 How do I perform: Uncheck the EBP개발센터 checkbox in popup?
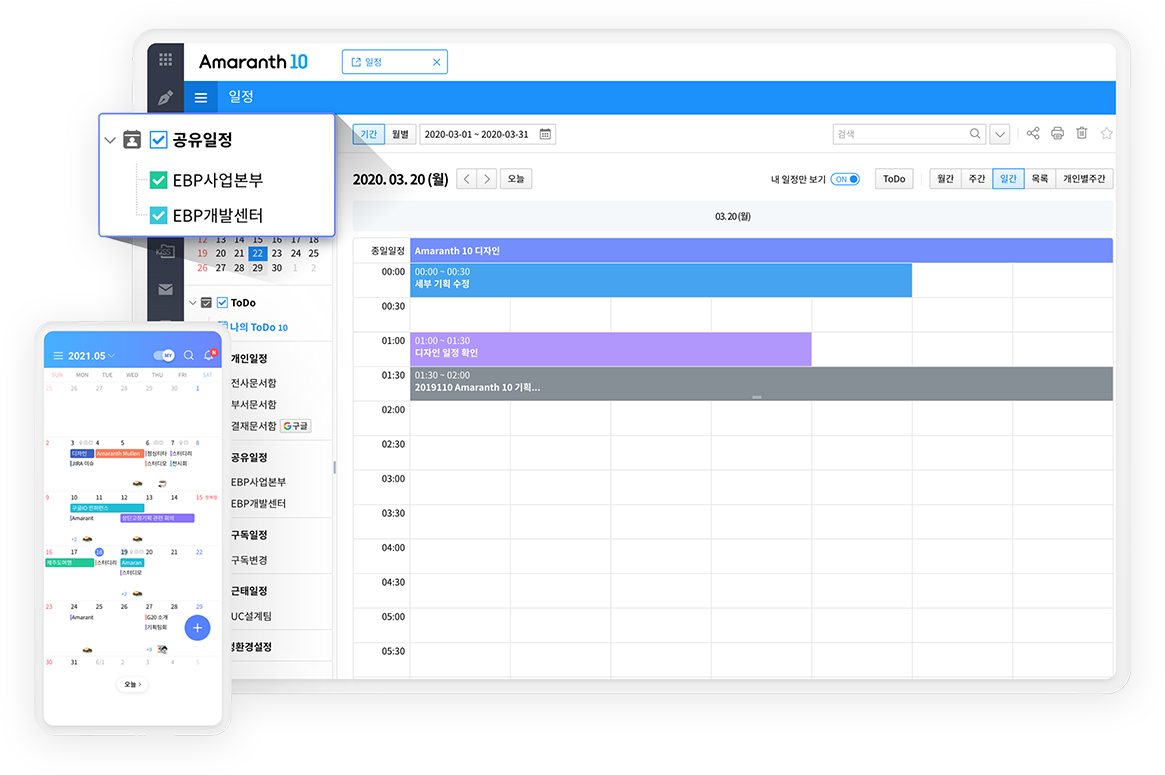pos(158,215)
